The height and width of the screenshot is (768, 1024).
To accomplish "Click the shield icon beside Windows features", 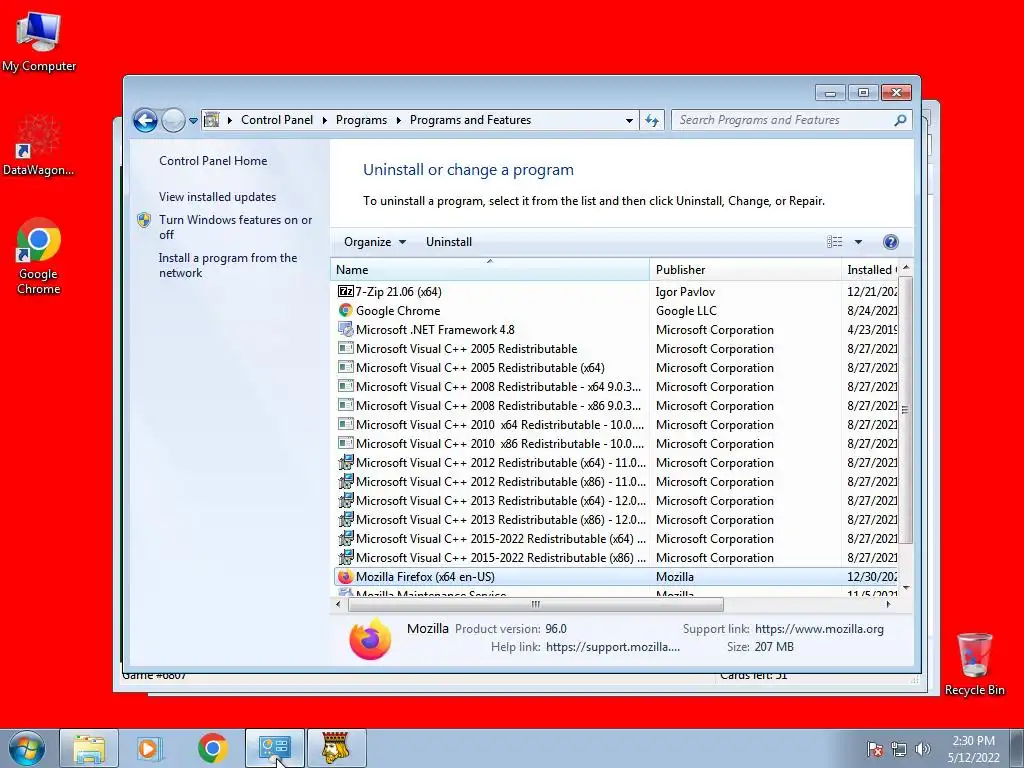I will 144,220.
